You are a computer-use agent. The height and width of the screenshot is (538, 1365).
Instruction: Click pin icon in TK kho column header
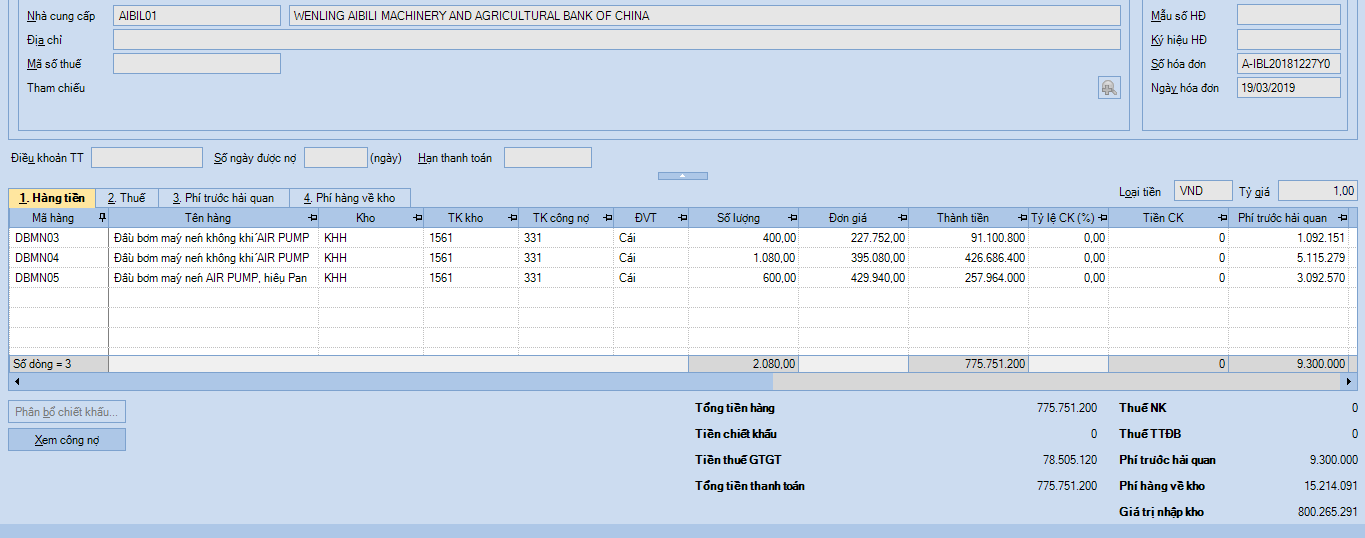pyautogui.click(x=512, y=217)
